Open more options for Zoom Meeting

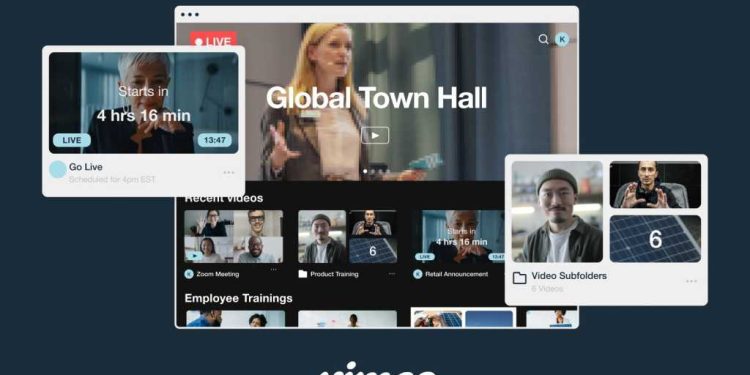[273, 270]
